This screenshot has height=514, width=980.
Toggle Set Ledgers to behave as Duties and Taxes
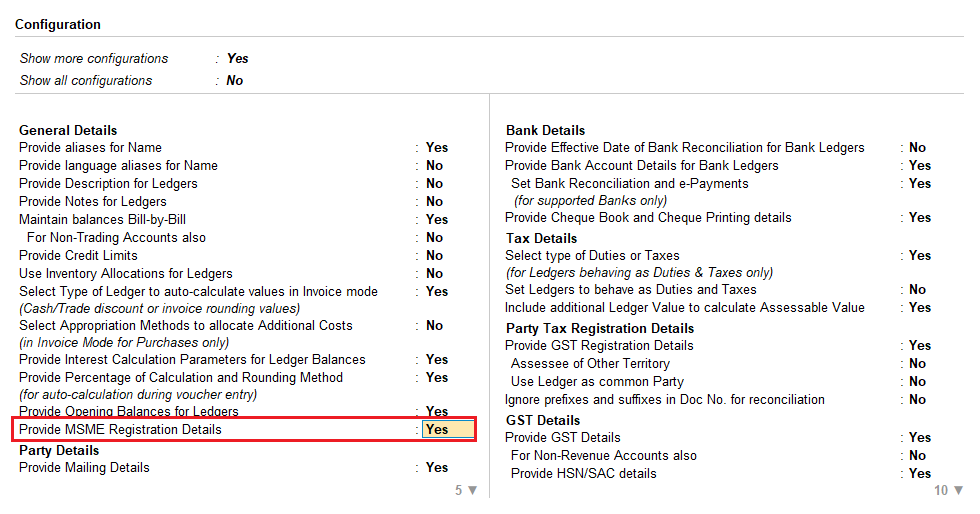[918, 290]
